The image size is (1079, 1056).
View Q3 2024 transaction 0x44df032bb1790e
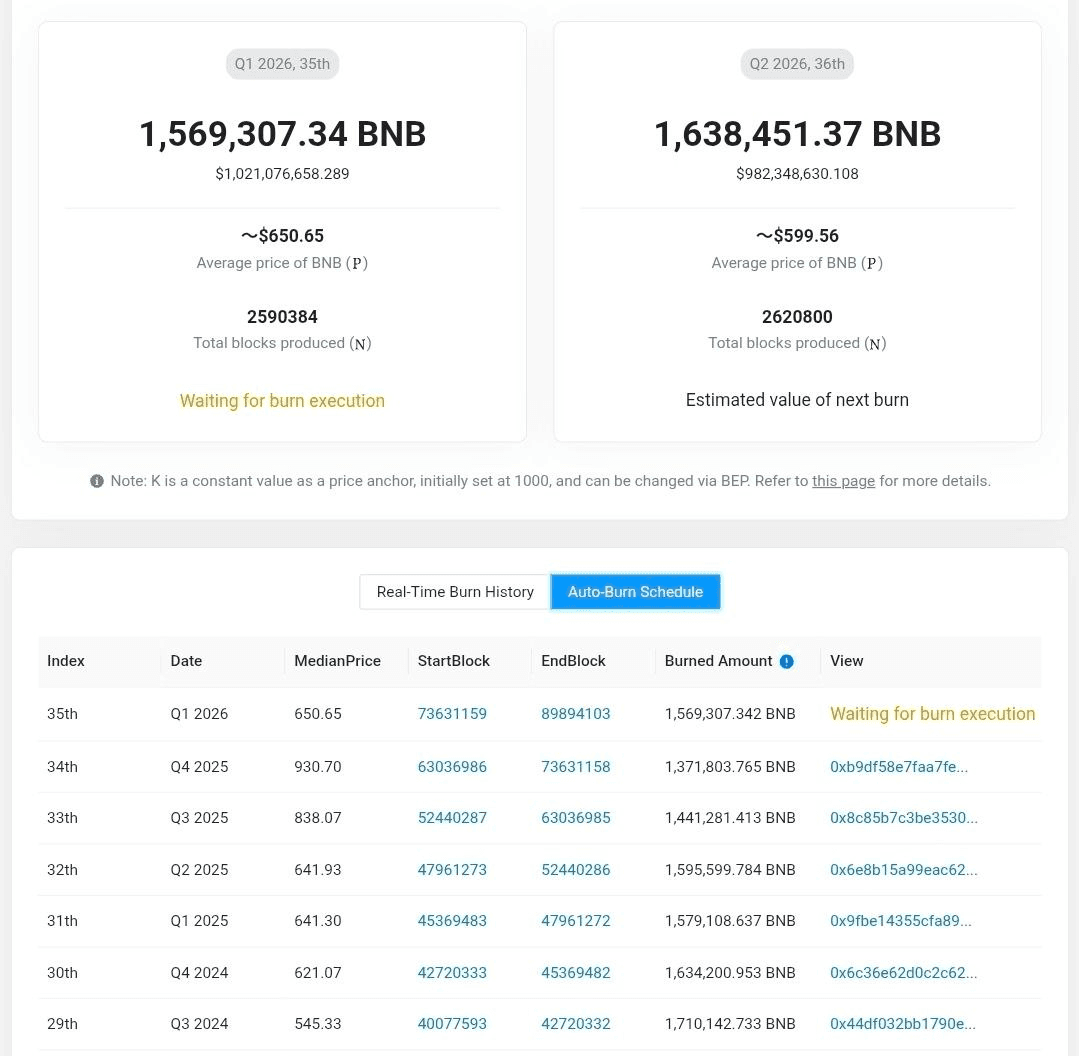(902, 1024)
